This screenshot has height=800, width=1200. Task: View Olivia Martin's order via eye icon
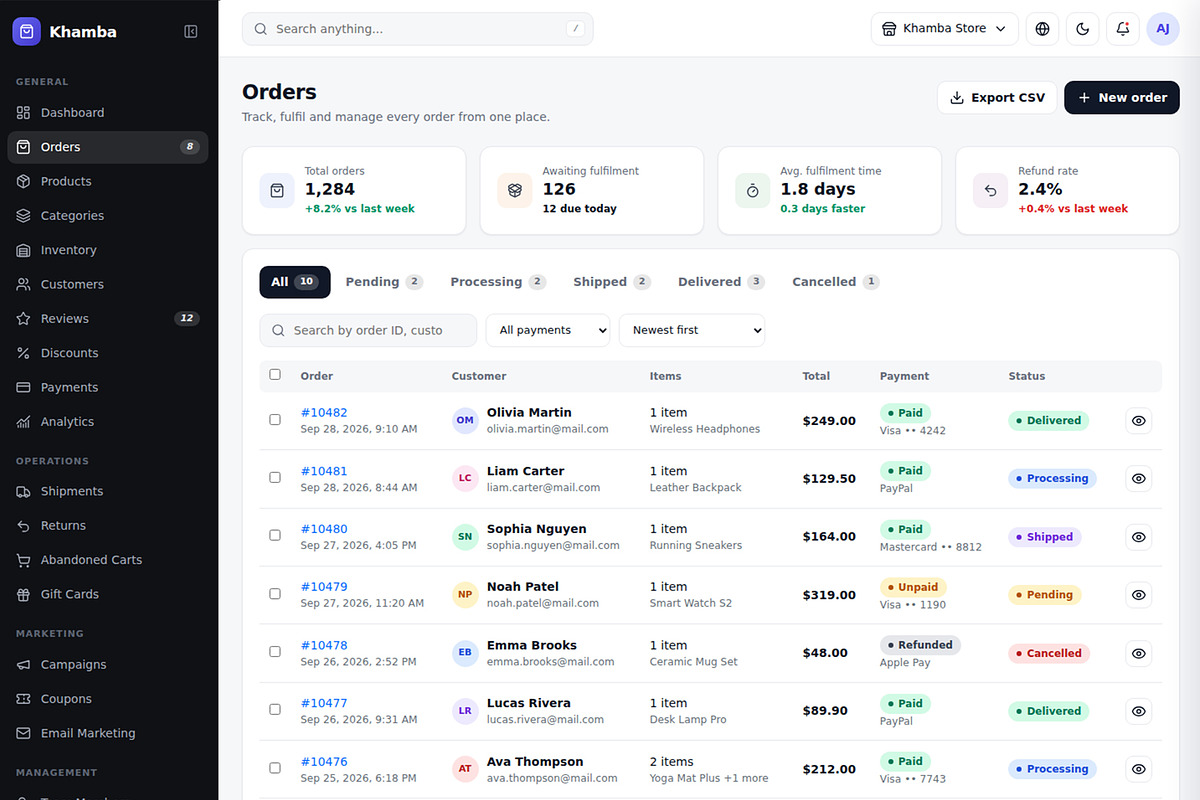1138,421
